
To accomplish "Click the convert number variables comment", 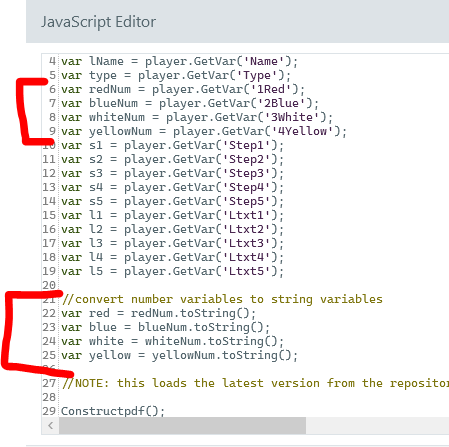I will (222, 300).
